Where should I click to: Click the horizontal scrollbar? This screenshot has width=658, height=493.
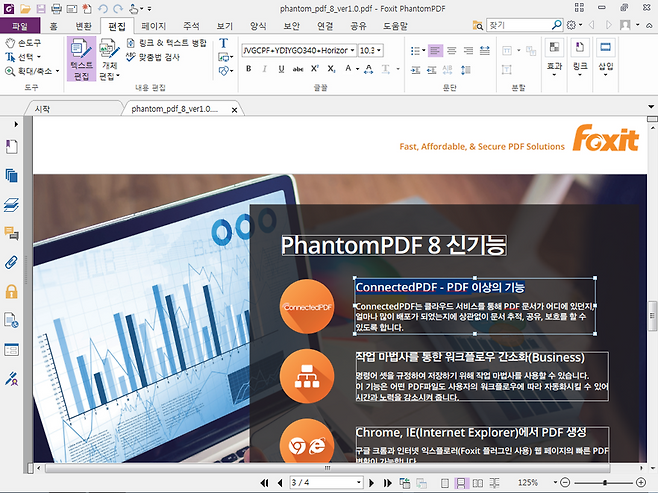(x=327, y=468)
